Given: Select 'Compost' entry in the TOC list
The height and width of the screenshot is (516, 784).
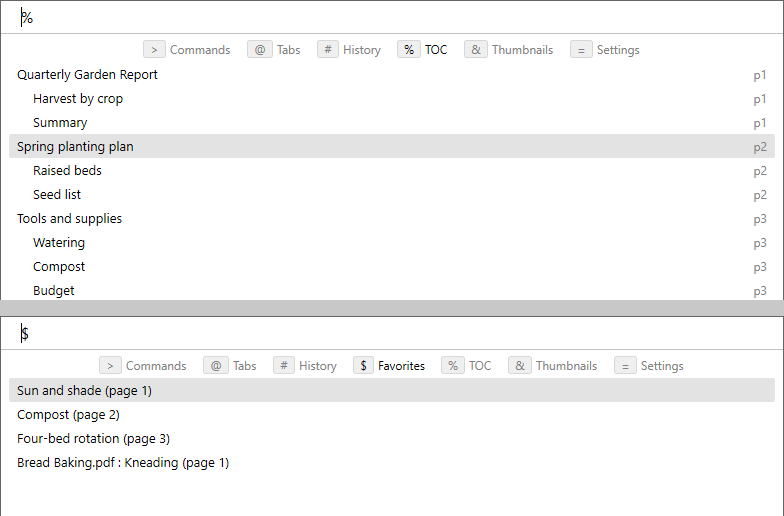Looking at the screenshot, I should click(x=392, y=266).
